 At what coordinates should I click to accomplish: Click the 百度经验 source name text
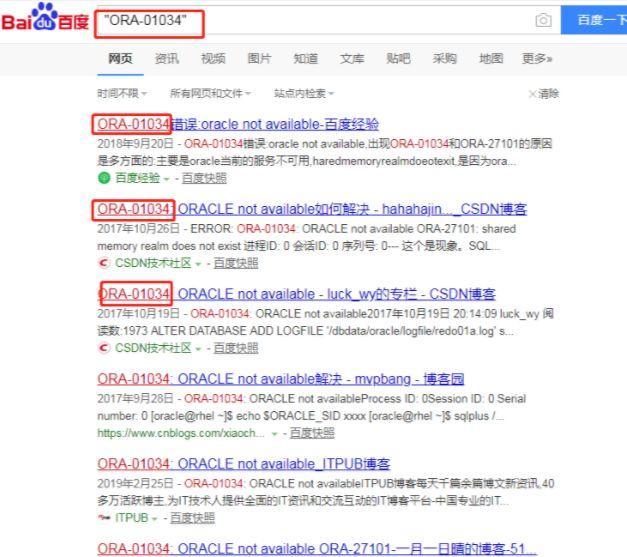(x=138, y=178)
